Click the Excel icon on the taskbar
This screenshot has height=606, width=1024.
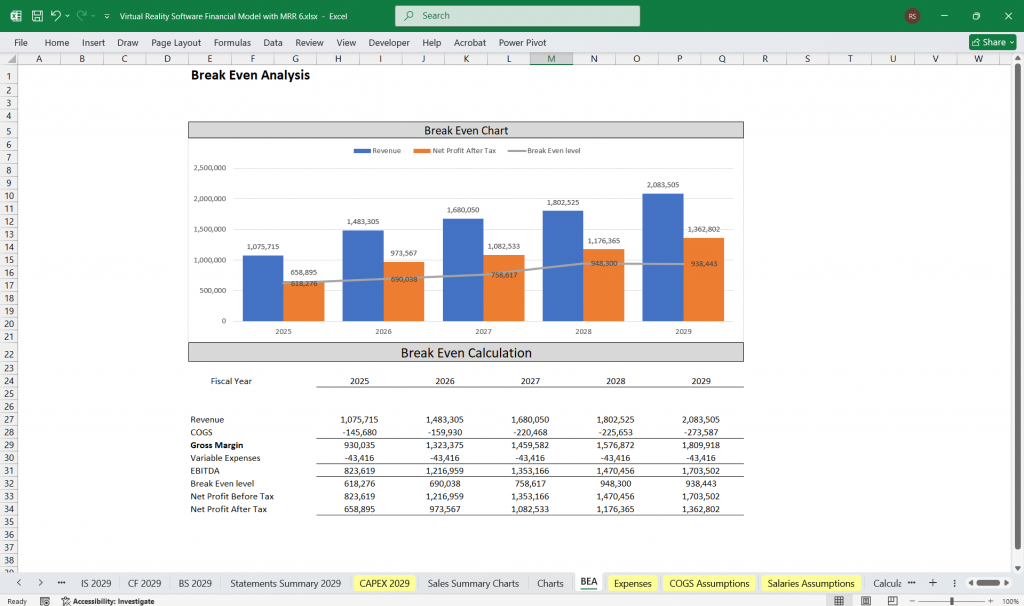(14, 15)
